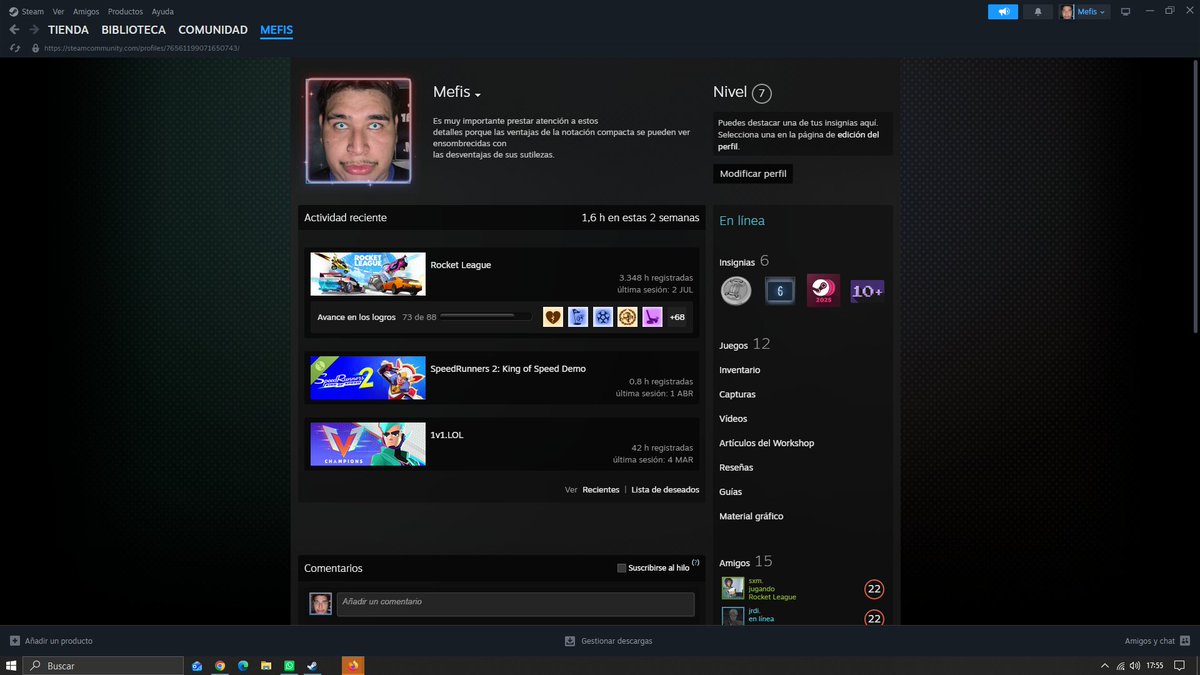Viewport: 1200px width, 675px height.
Task: Open Google Chrome from the taskbar
Action: click(219, 665)
